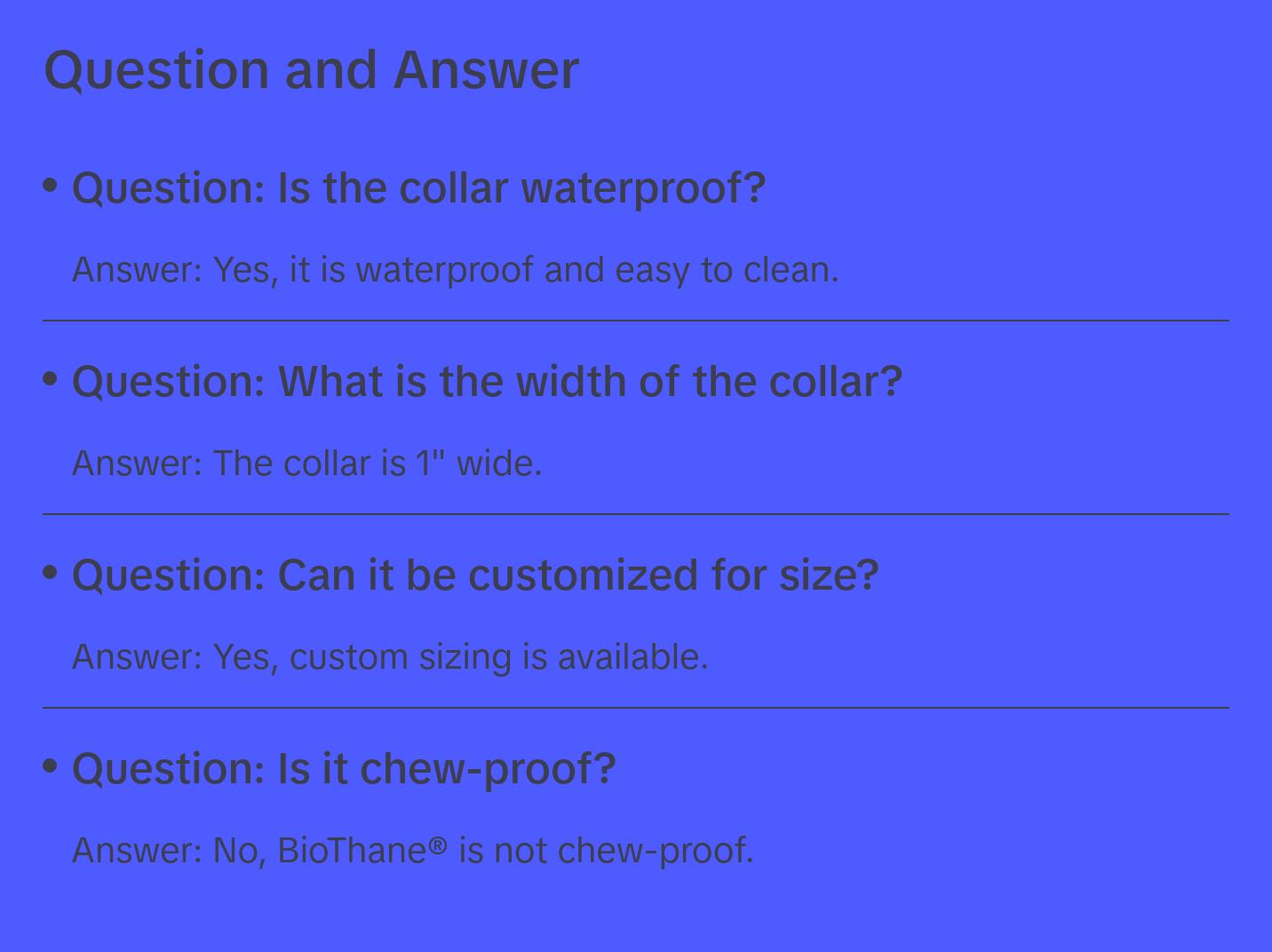Click the bullet before the waterproof question
The height and width of the screenshot is (952, 1272).
tap(51, 186)
